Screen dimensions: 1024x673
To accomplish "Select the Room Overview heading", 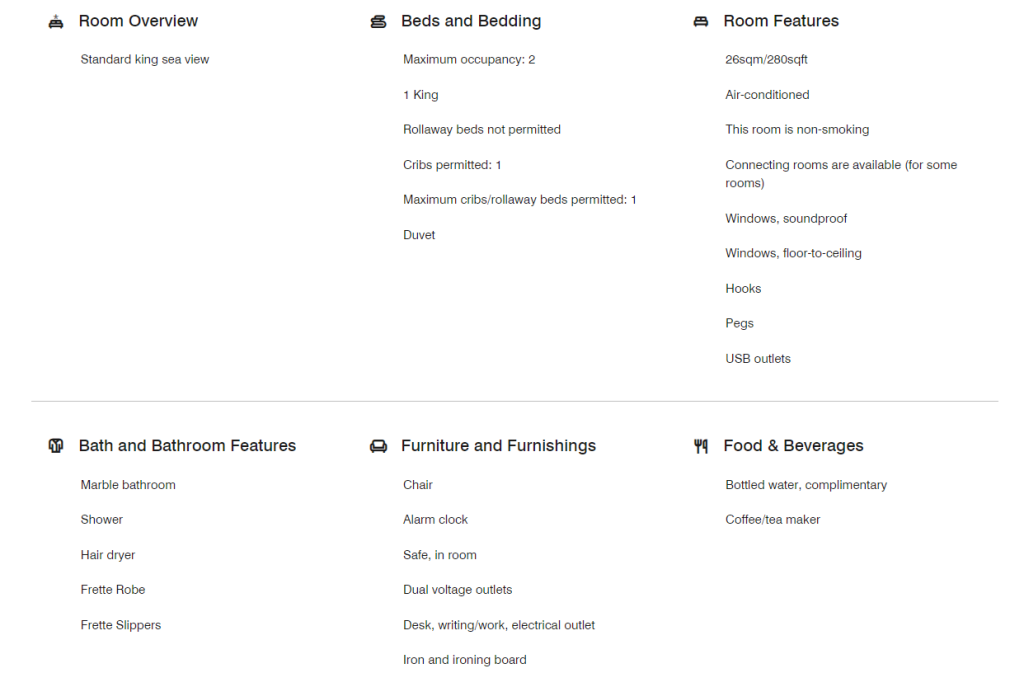I will tap(138, 21).
